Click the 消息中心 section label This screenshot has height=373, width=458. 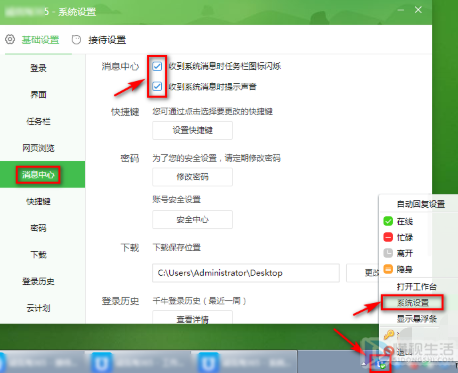[120, 66]
